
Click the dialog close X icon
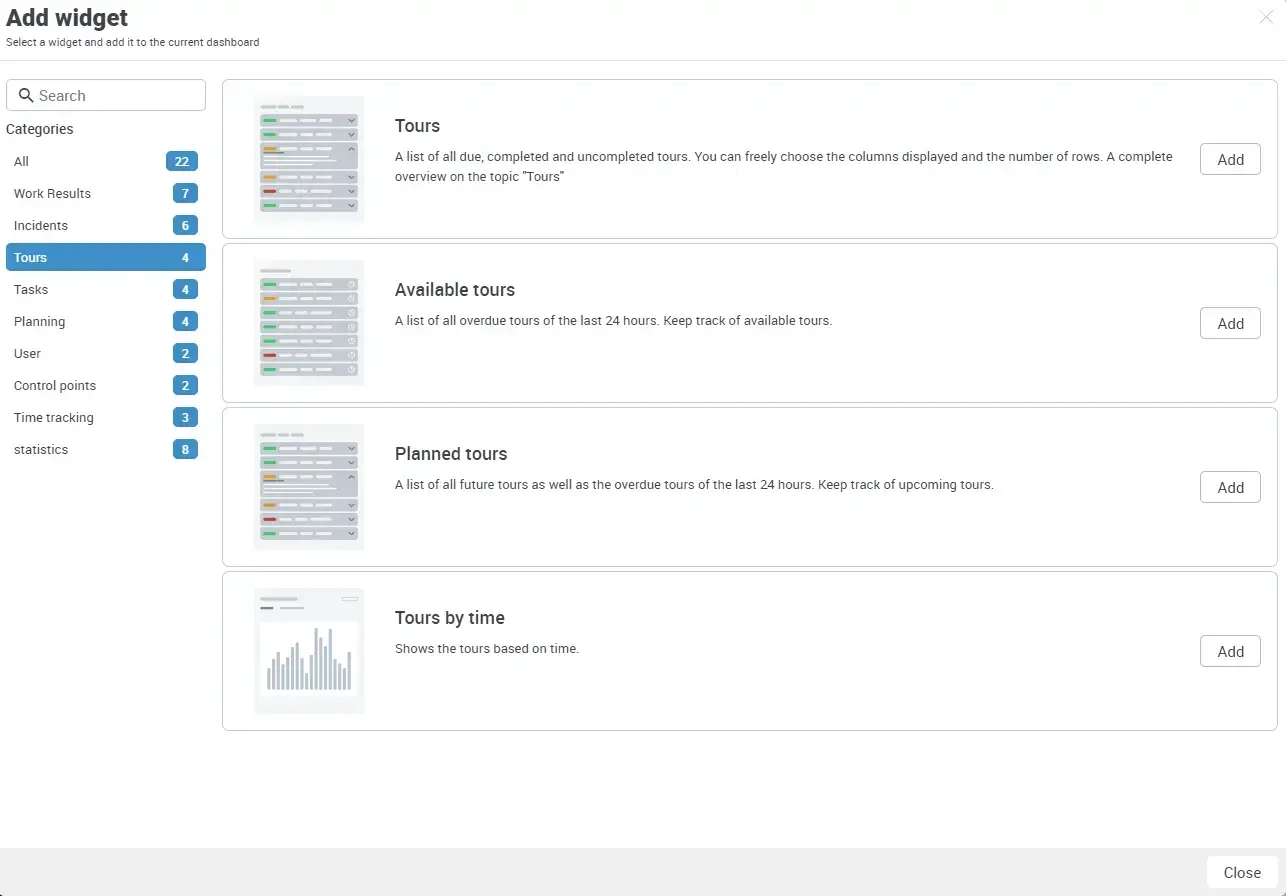coord(1266,17)
